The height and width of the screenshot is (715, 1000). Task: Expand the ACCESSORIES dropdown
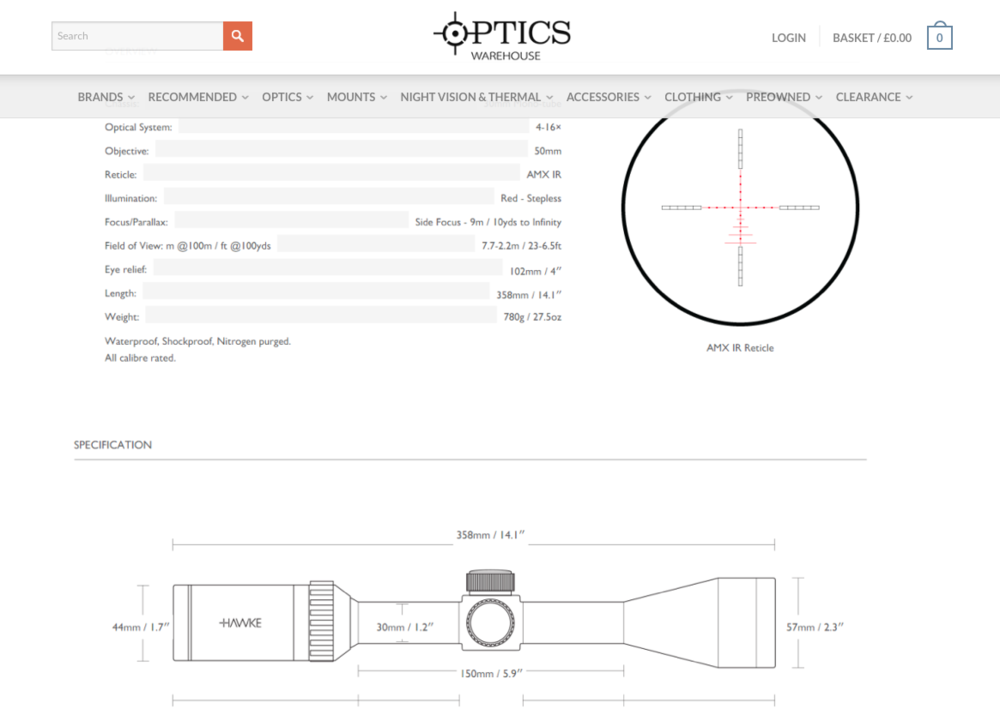[x=608, y=97]
